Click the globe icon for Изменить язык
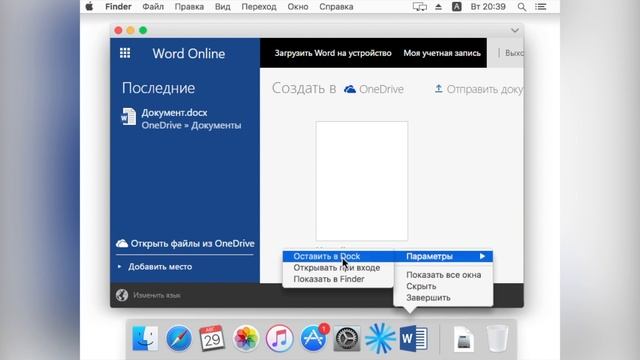 pos(122,295)
